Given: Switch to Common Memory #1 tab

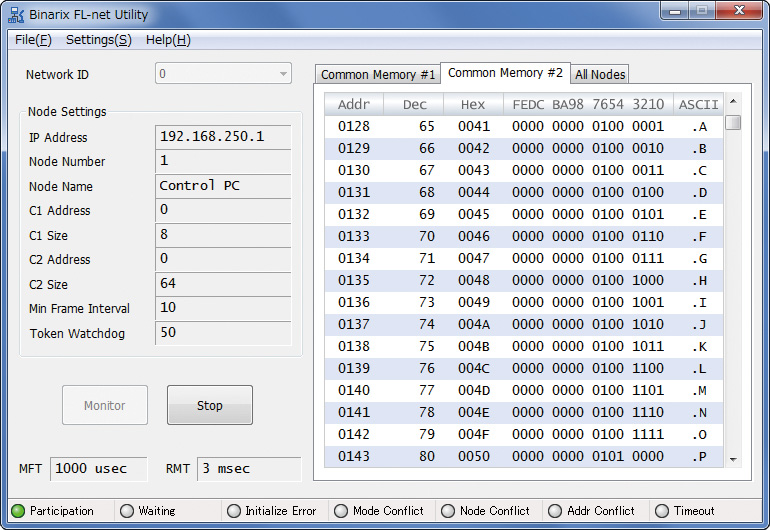Looking at the screenshot, I should [x=378, y=75].
